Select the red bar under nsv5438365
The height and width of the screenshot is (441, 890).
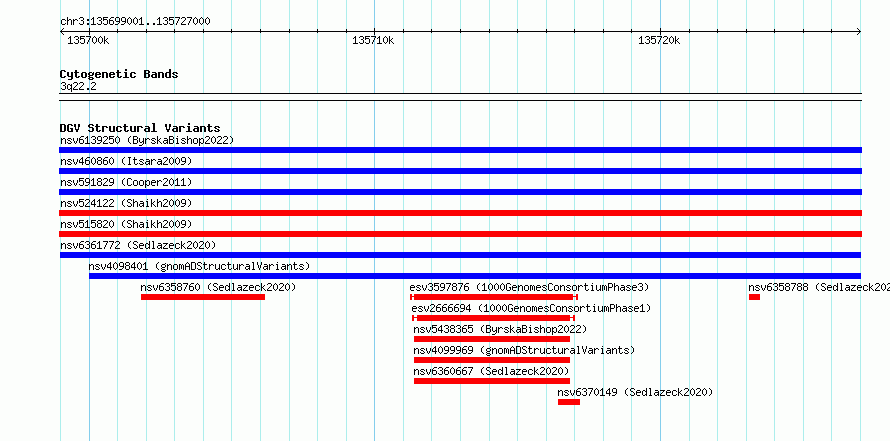click(x=492, y=339)
